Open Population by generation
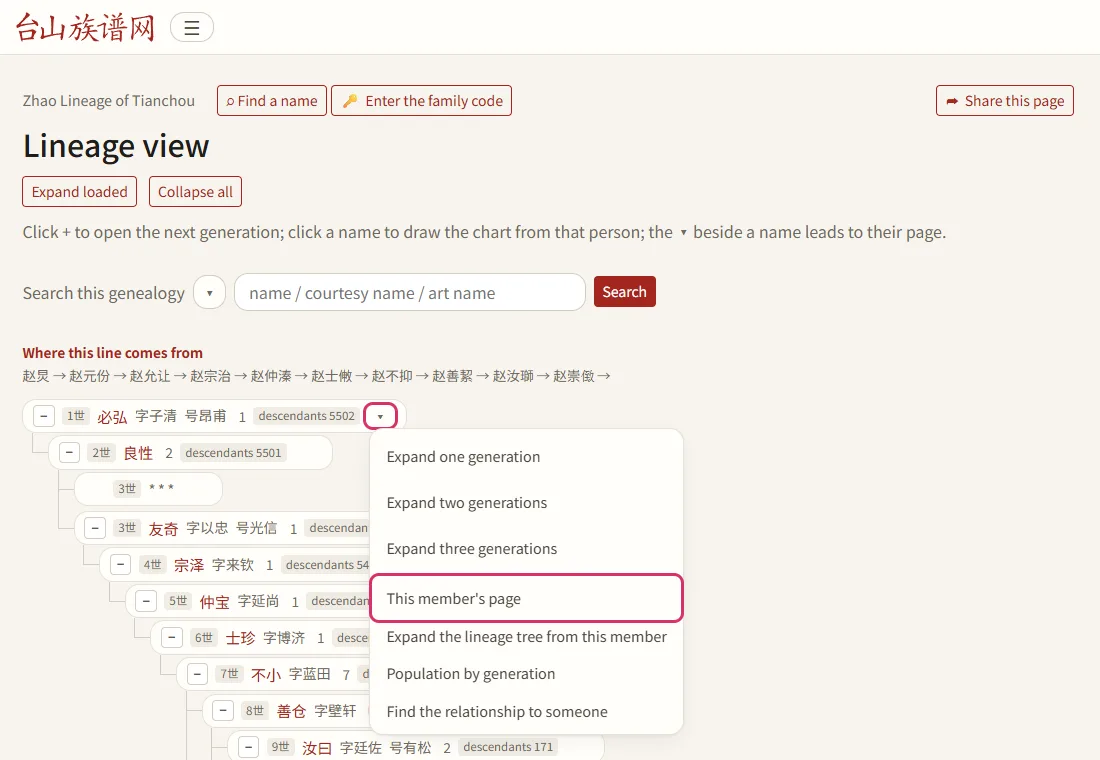 coord(526,674)
